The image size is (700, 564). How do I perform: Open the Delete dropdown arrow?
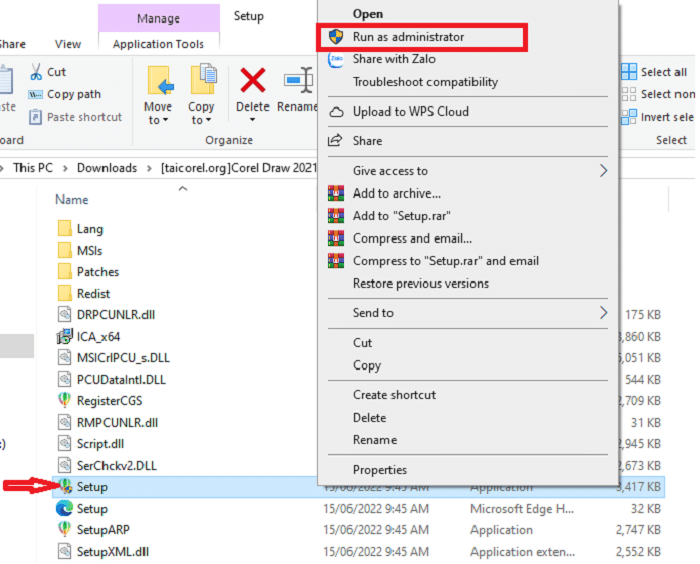click(252, 120)
